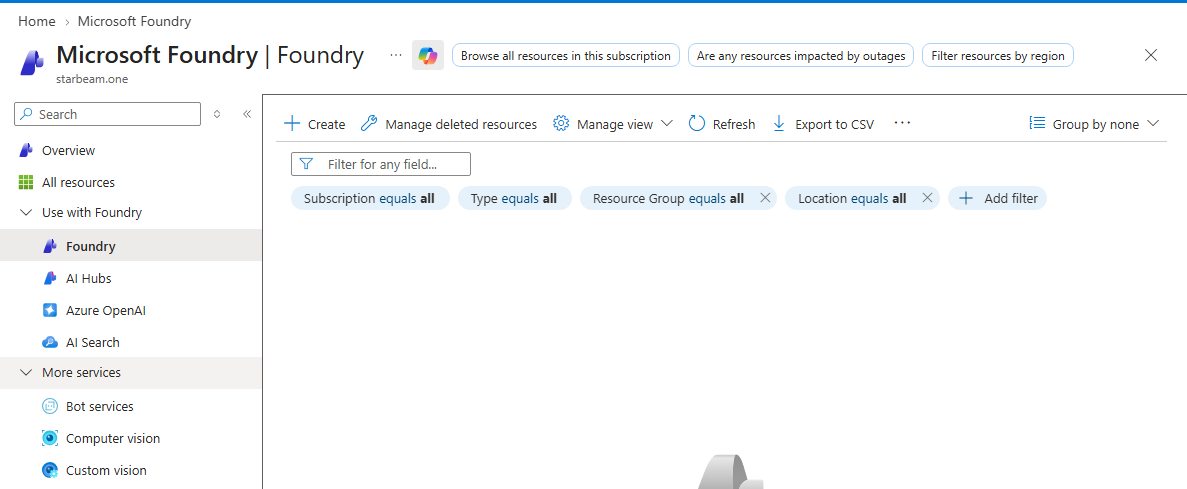Open toolbar overflow ellipsis menu
Viewport: 1187px width, 489px height.
pyautogui.click(x=902, y=123)
